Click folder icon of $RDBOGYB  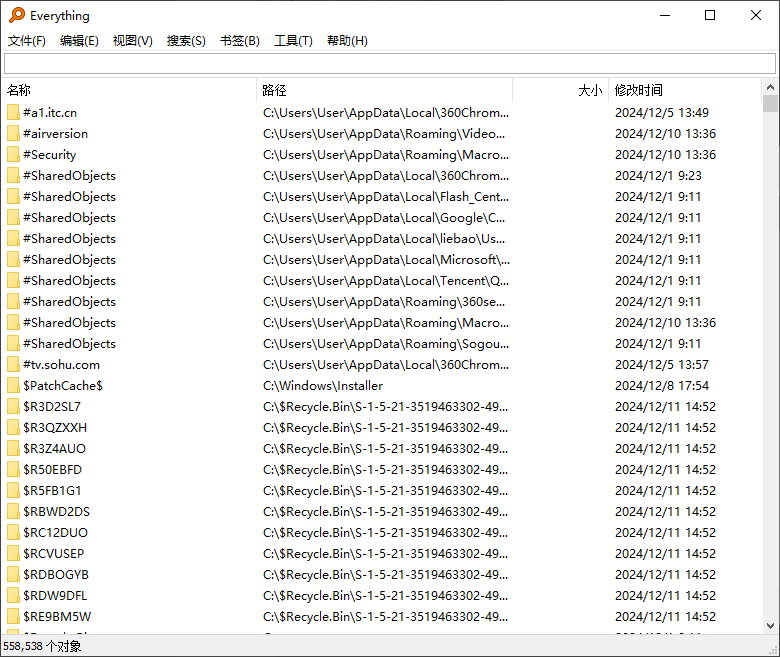(13, 575)
